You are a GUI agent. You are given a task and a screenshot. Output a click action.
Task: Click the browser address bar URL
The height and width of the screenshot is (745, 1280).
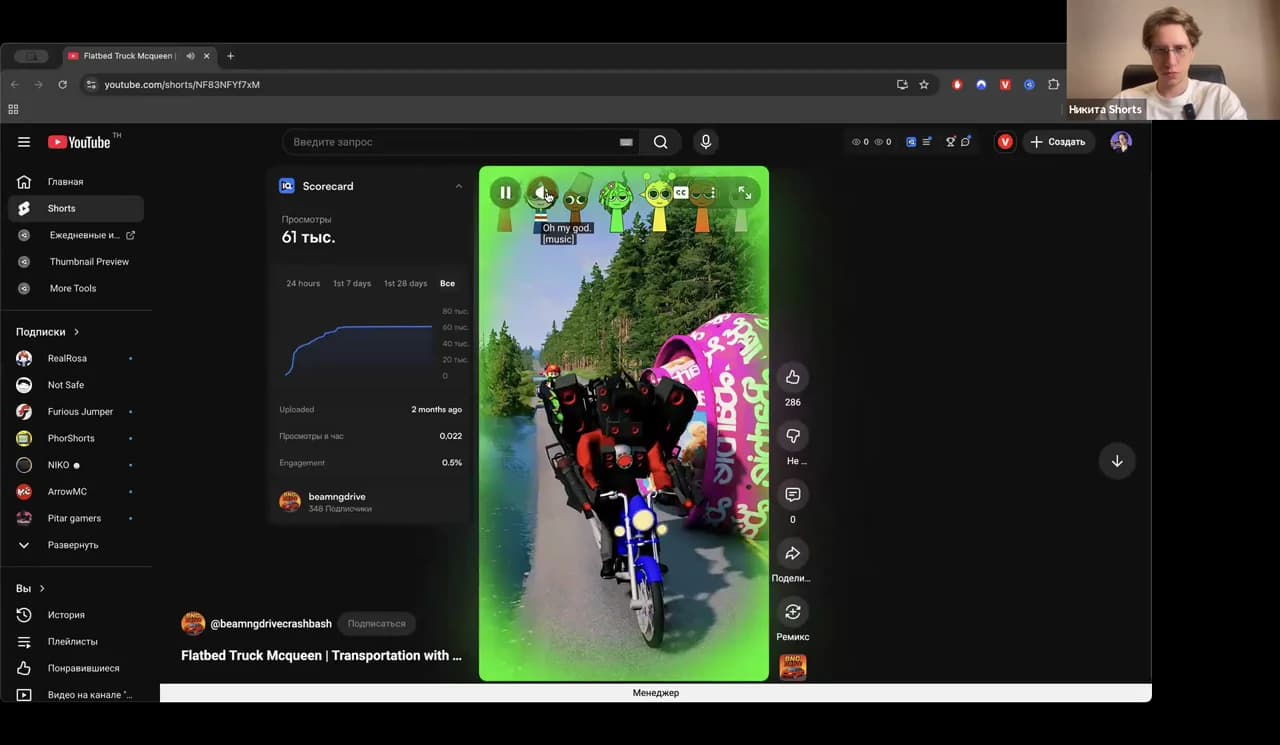point(182,85)
